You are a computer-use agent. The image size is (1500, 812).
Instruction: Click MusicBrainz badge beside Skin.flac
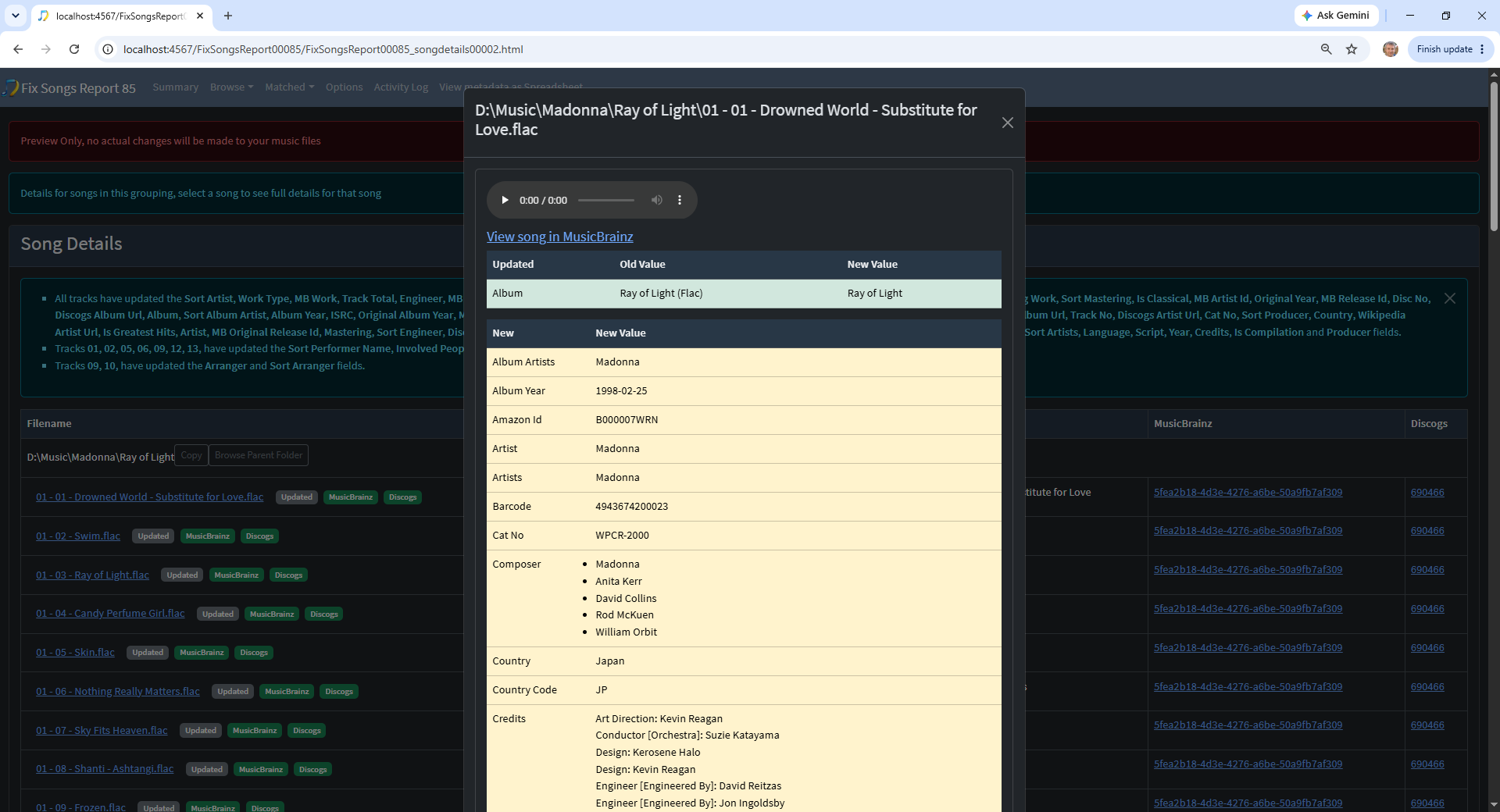pyautogui.click(x=202, y=653)
